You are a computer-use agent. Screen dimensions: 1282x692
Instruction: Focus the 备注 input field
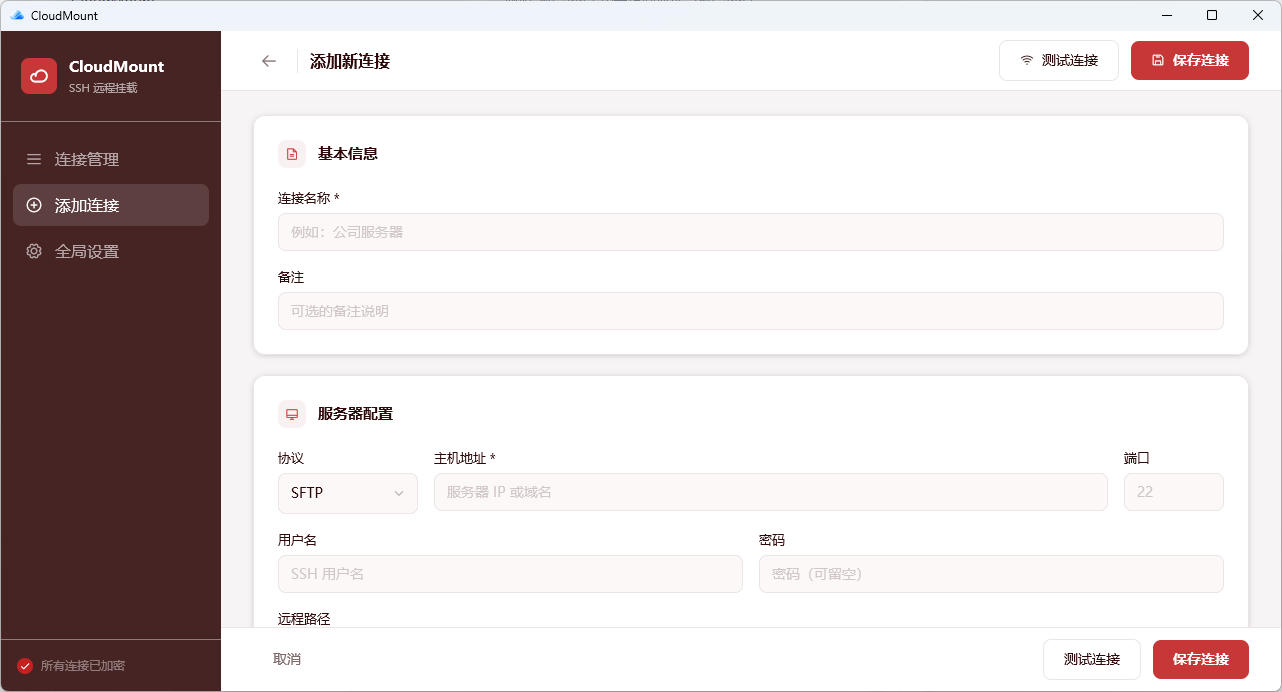click(751, 311)
